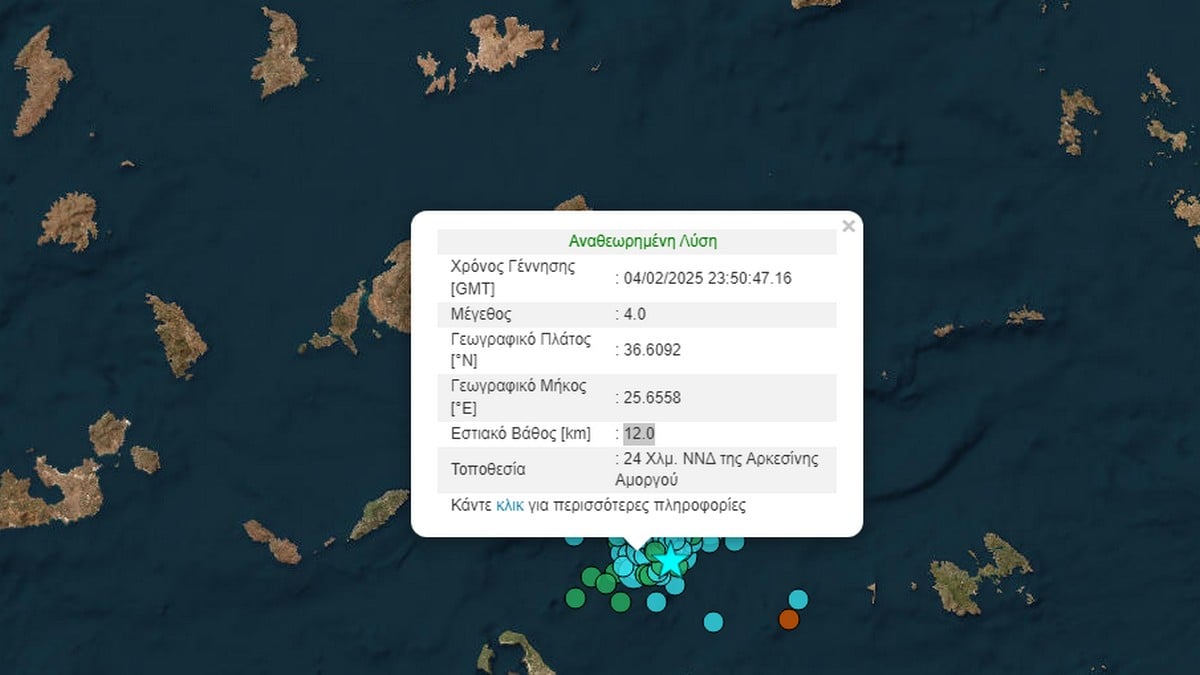Select the cyan marker right of the lowest green marker

tap(656, 601)
